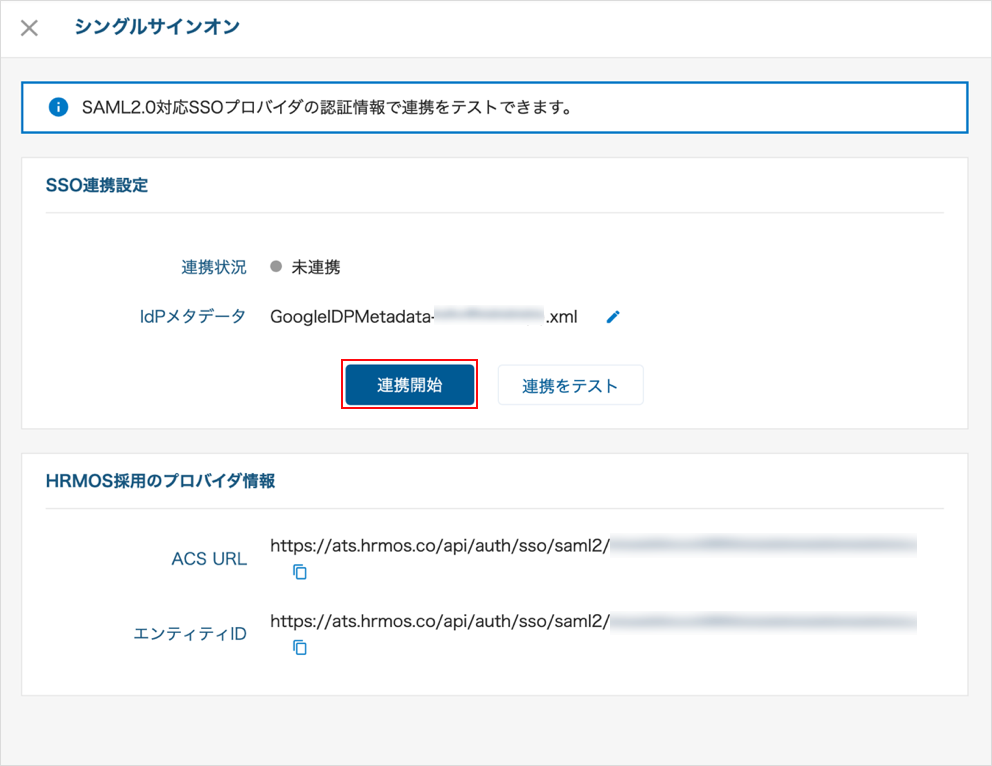The width and height of the screenshot is (992, 766).
Task: Click the エンティティID label
Action: click(190, 634)
